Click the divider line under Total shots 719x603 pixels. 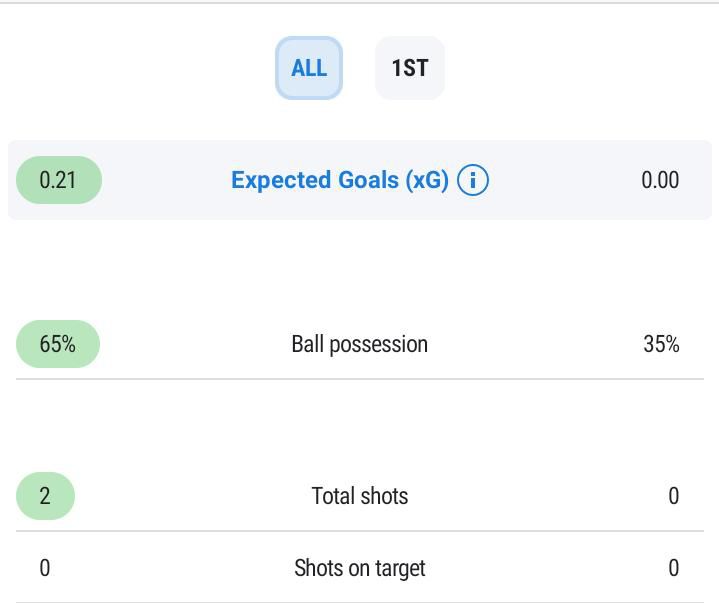[x=359, y=531]
